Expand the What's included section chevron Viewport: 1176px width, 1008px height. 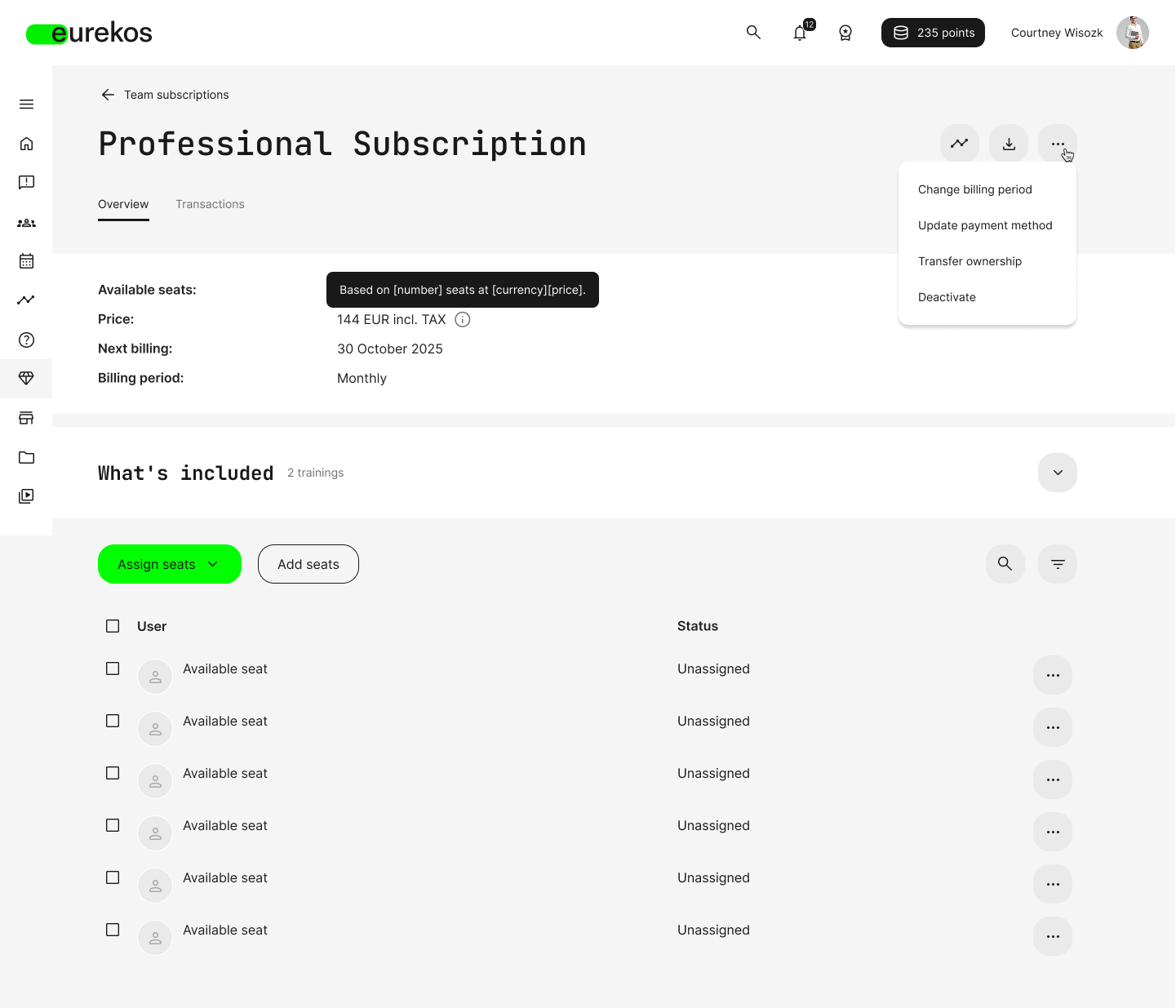pyautogui.click(x=1058, y=473)
